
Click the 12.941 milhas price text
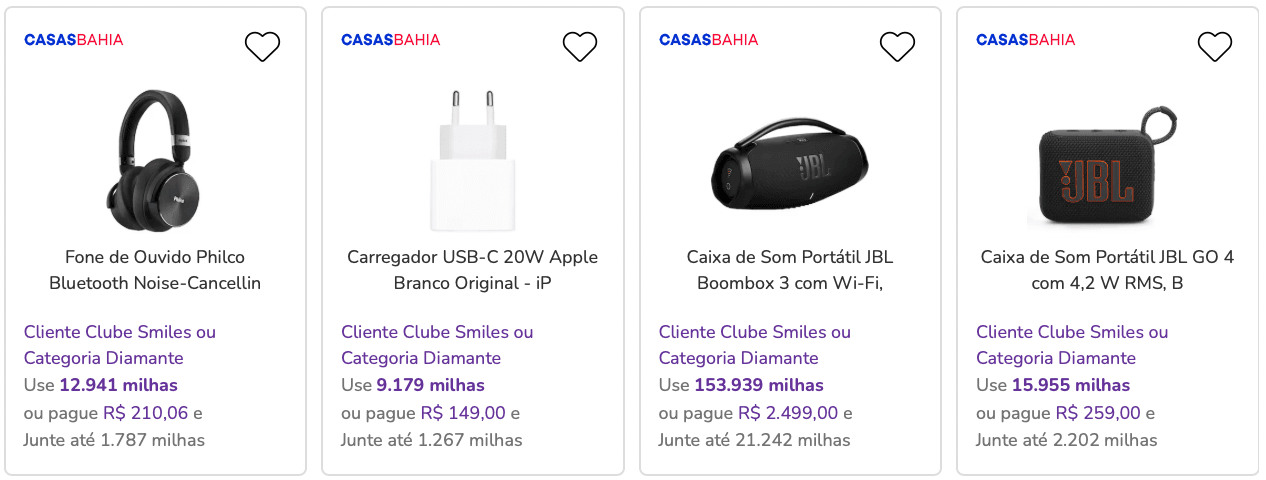[118, 385]
